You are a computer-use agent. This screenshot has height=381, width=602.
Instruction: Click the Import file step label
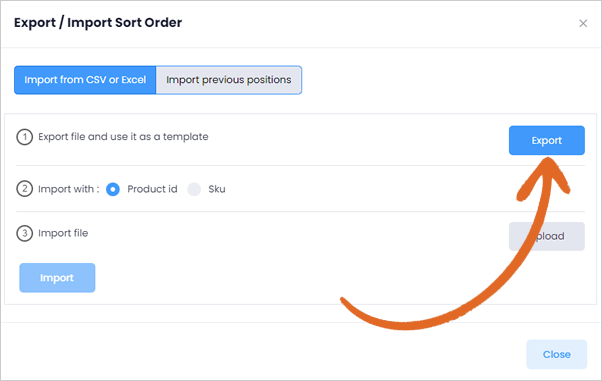[63, 233]
